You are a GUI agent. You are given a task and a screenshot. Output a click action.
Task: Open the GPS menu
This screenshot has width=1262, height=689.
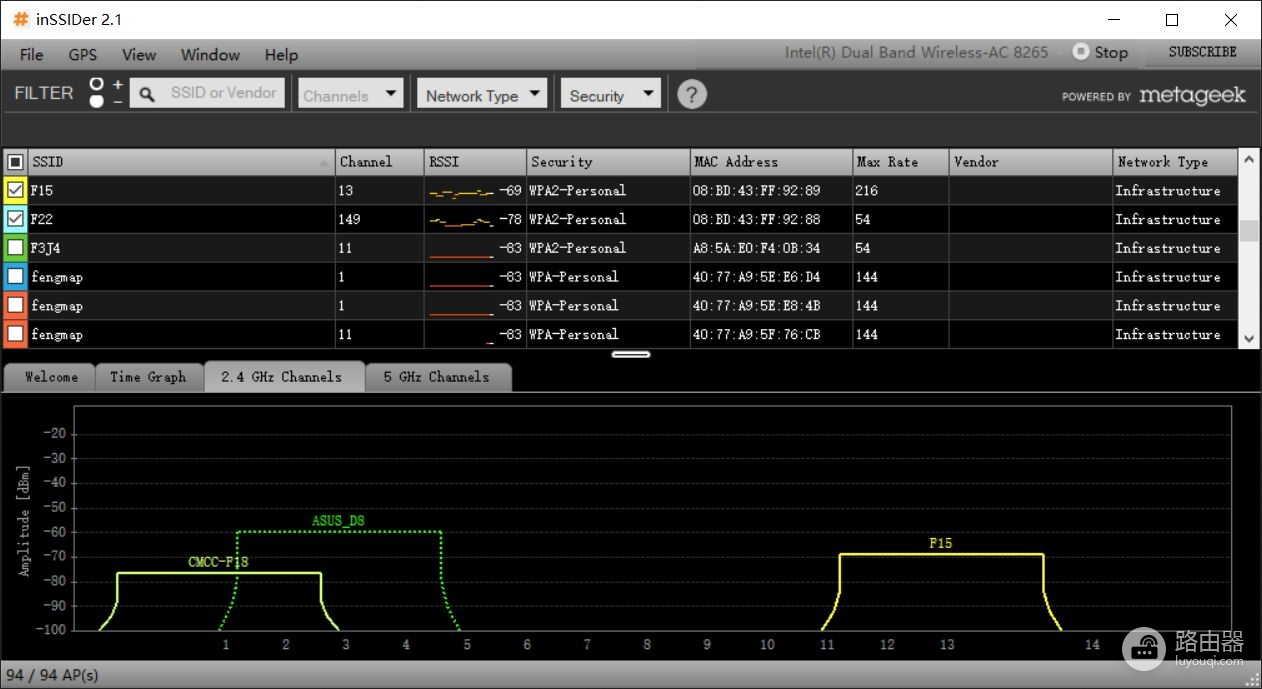(83, 54)
